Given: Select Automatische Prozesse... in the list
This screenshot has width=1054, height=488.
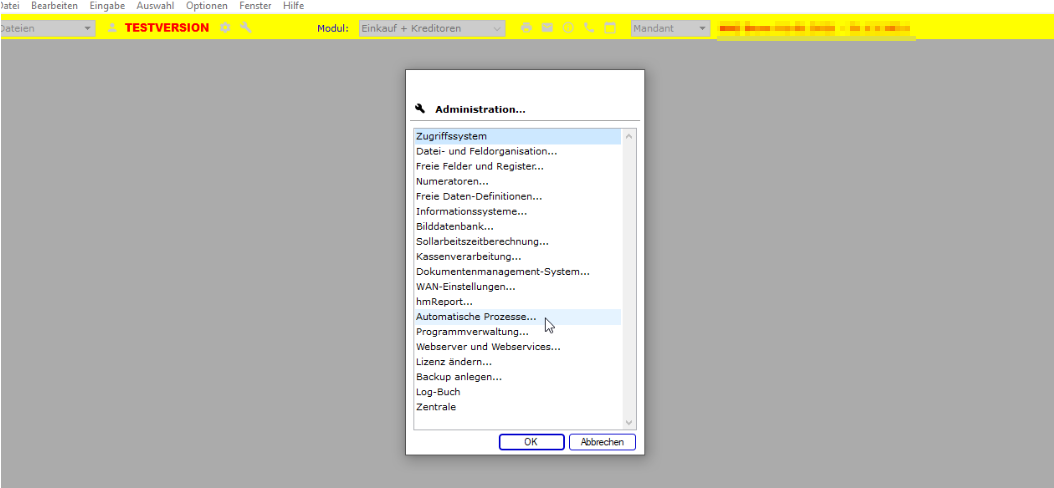Looking at the screenshot, I should (476, 317).
